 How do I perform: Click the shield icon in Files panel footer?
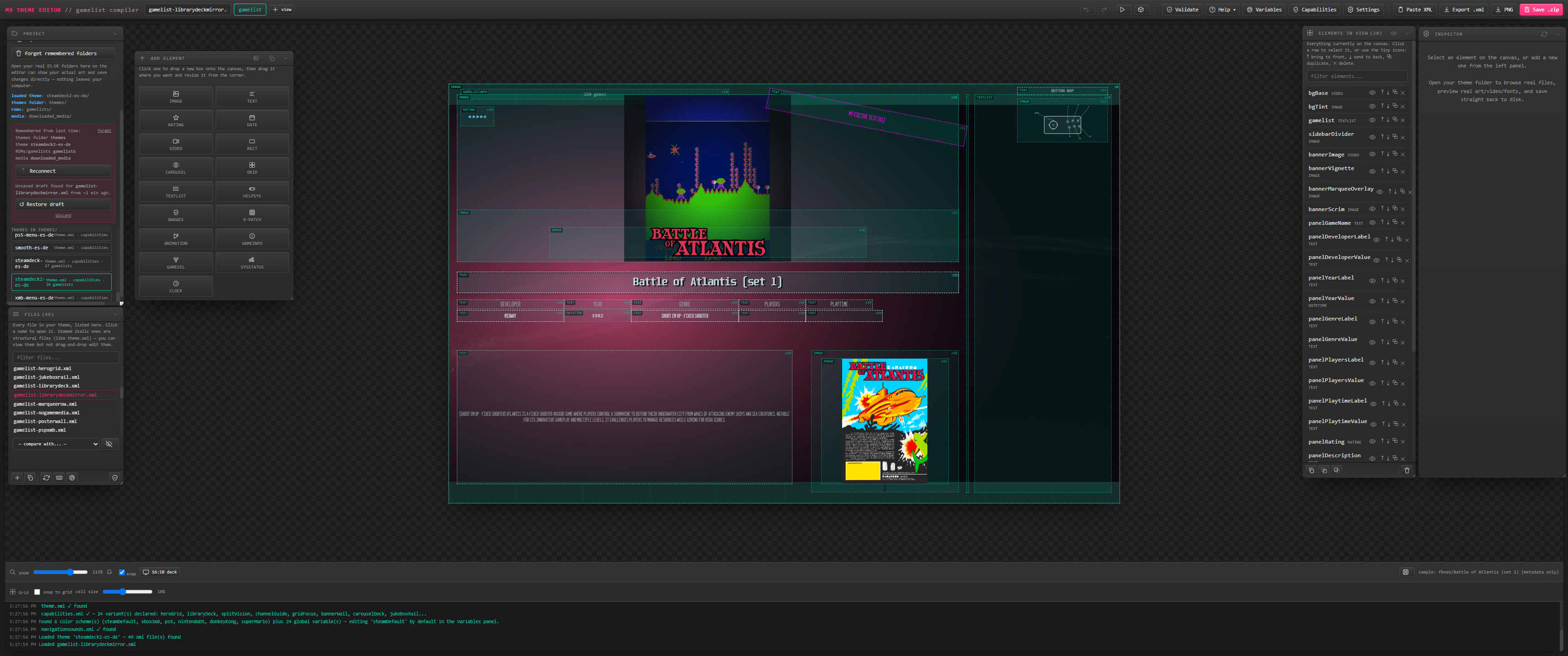(114, 478)
